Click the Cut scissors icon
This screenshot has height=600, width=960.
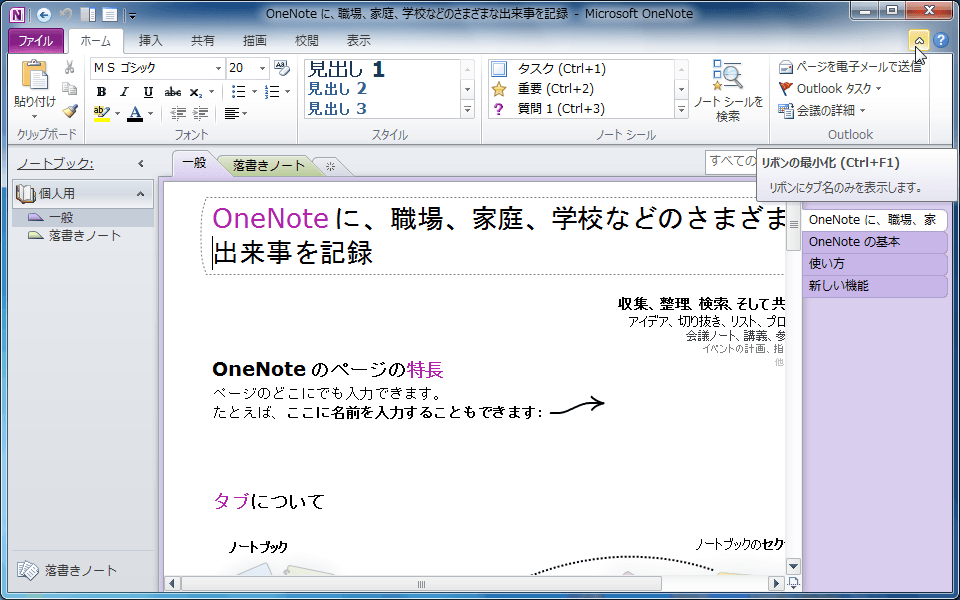coord(70,67)
